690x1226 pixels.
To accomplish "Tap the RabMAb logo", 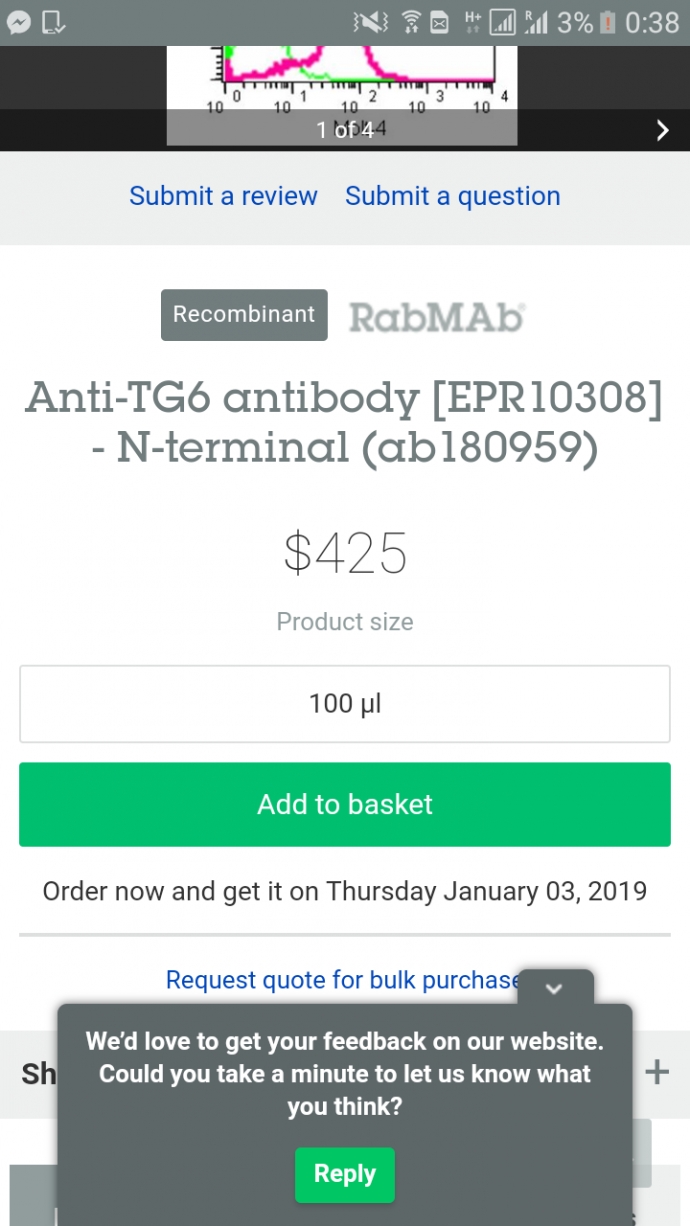I will [437, 317].
